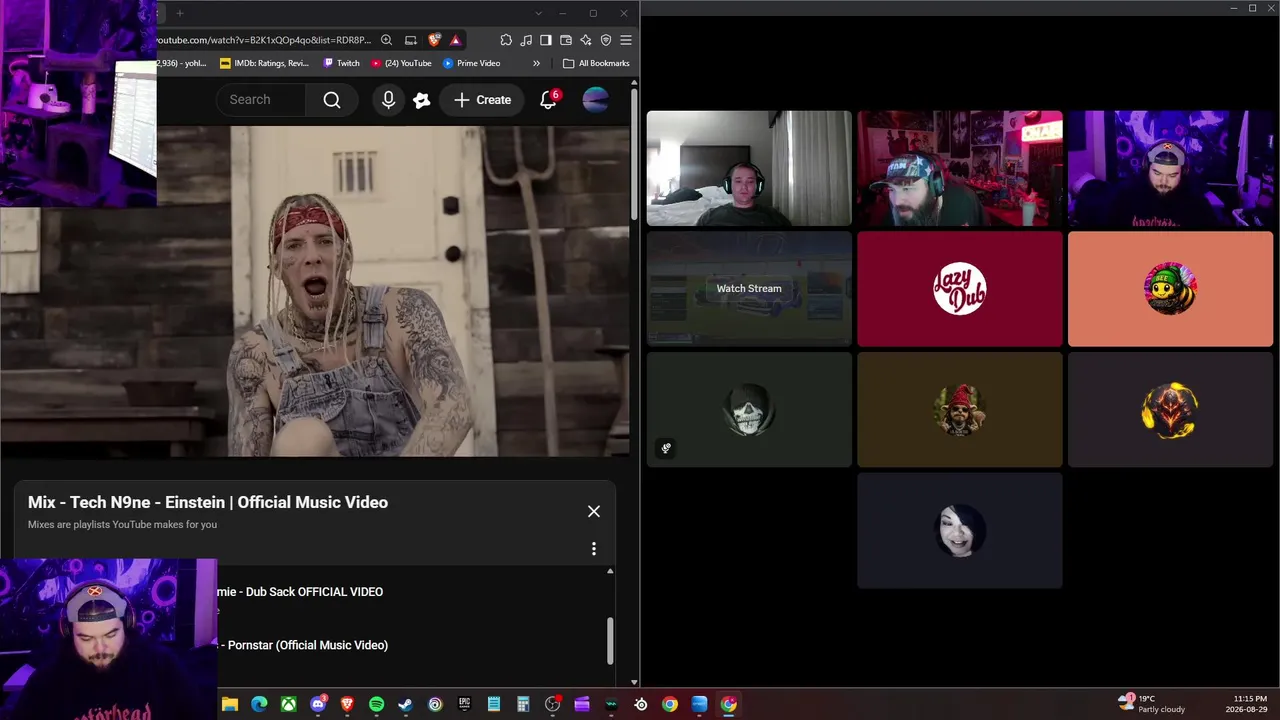
Task: Open the All Bookmarks folder
Action: [x=596, y=63]
